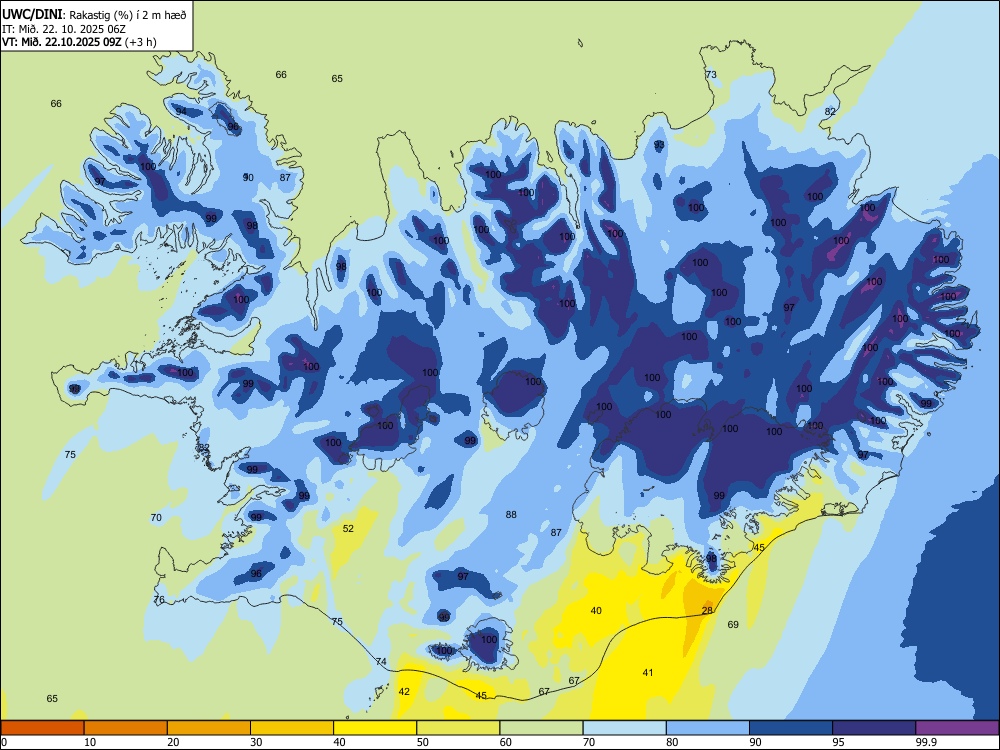Click the 82 humidity value on the map

click(830, 111)
